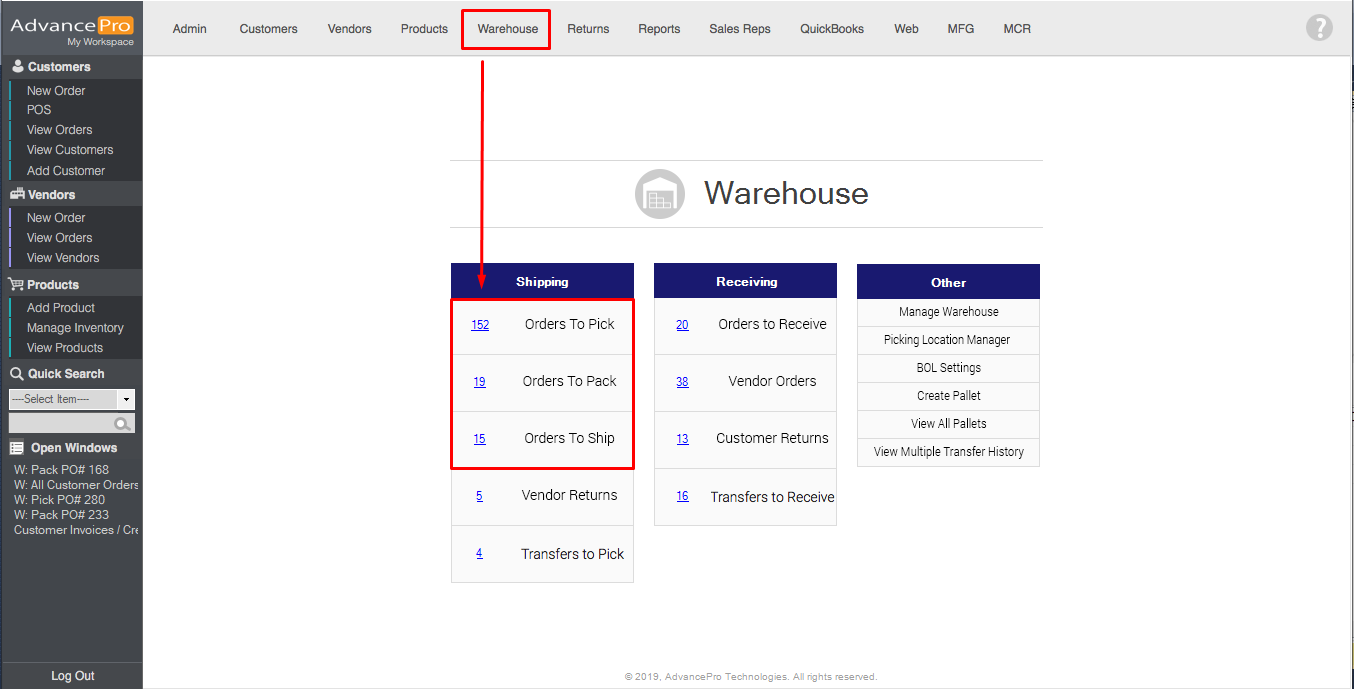The height and width of the screenshot is (689, 1354).
Task: Click the Log Out button
Action: 72,676
